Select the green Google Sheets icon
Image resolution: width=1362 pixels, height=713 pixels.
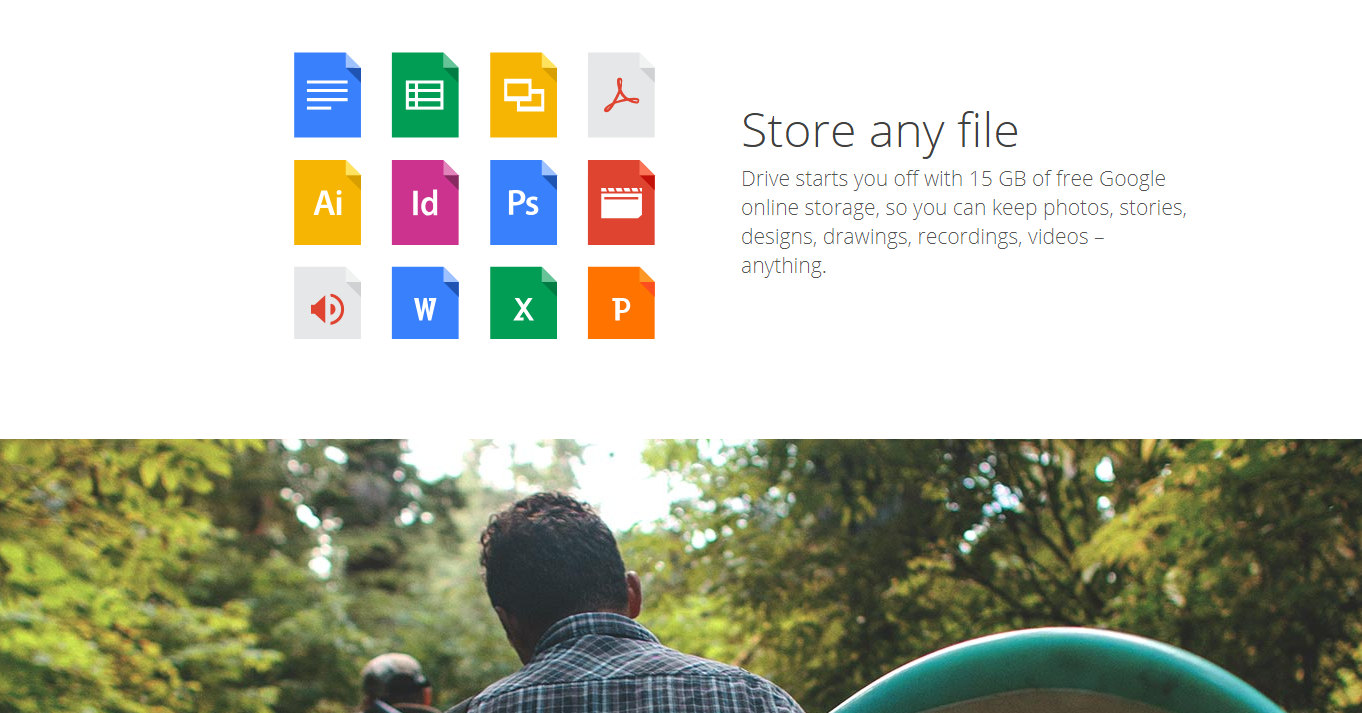click(x=425, y=95)
